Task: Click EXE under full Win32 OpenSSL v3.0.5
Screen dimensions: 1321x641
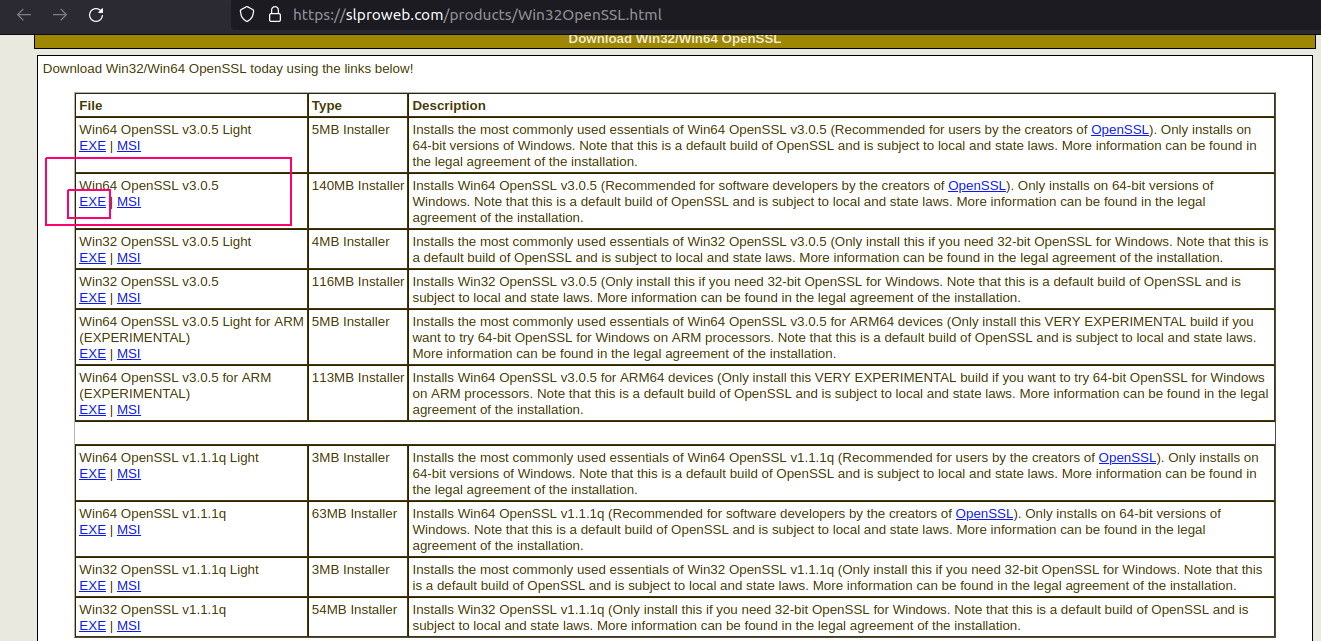Action: [92, 298]
